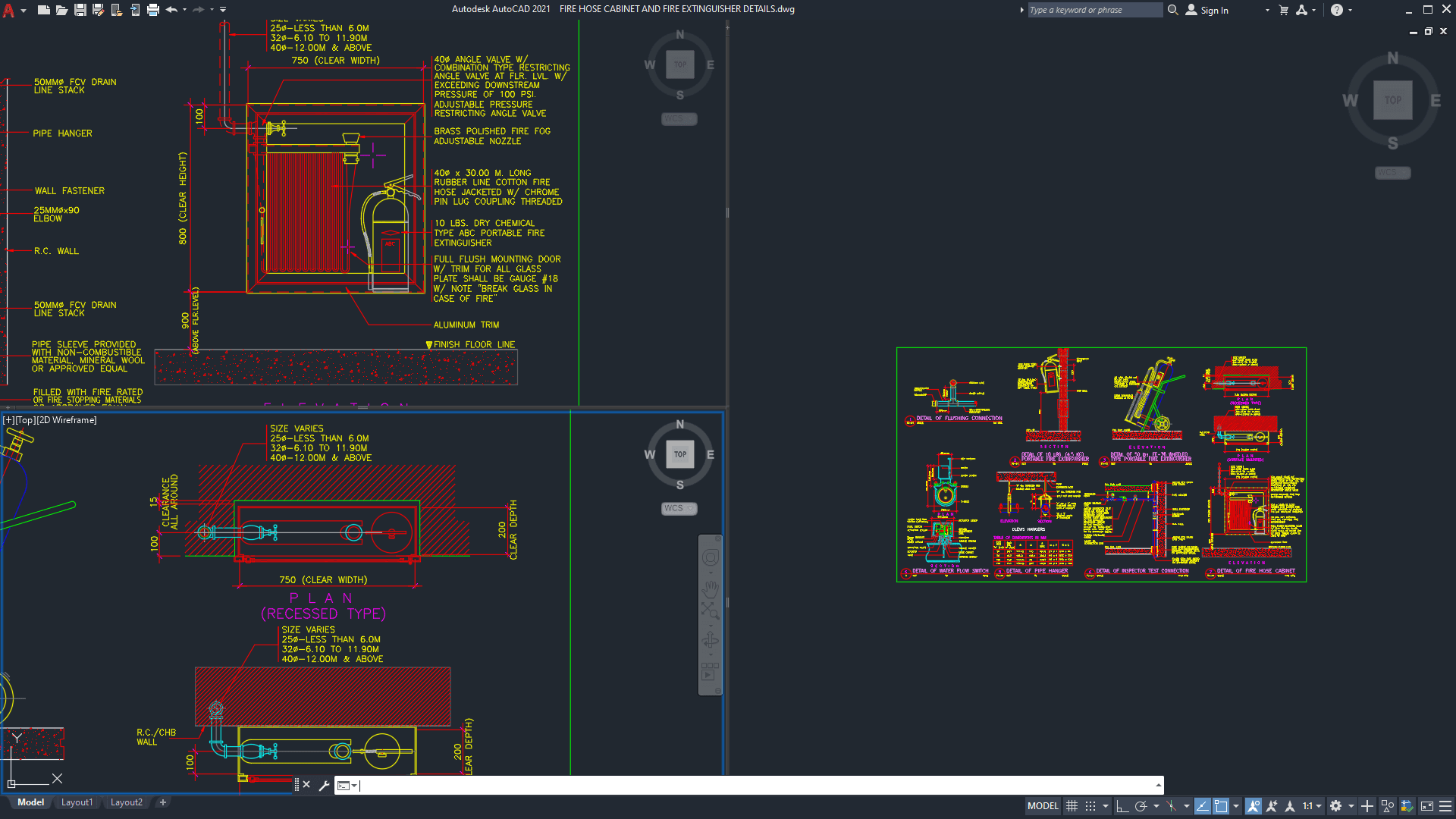
Task: Plot the drawing via the printer icon
Action: (x=153, y=10)
